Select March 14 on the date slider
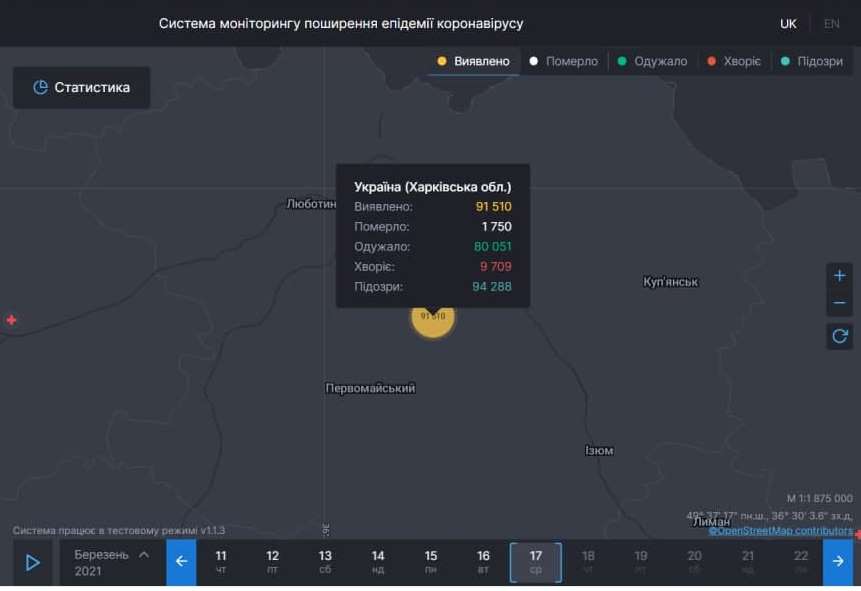 (377, 562)
